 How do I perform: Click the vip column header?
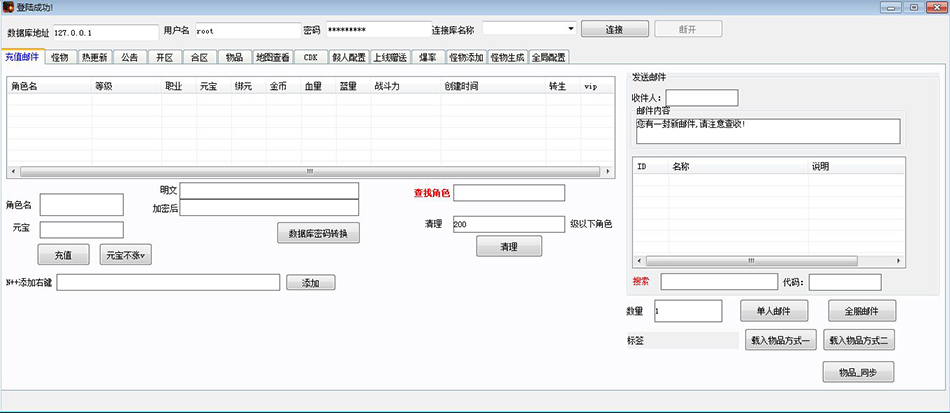coord(597,87)
